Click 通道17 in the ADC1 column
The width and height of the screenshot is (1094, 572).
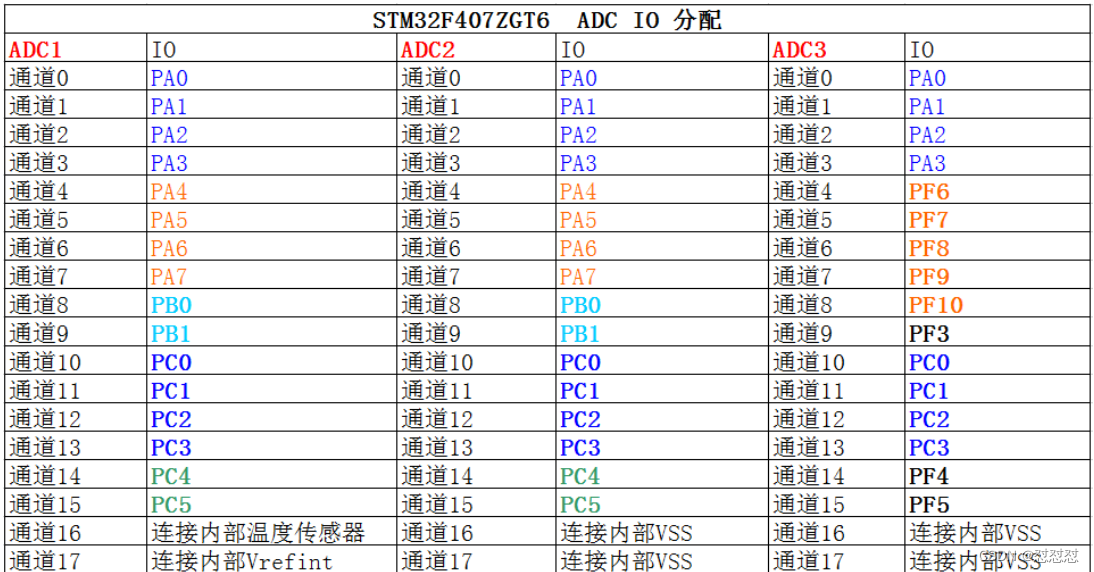pos(45,561)
